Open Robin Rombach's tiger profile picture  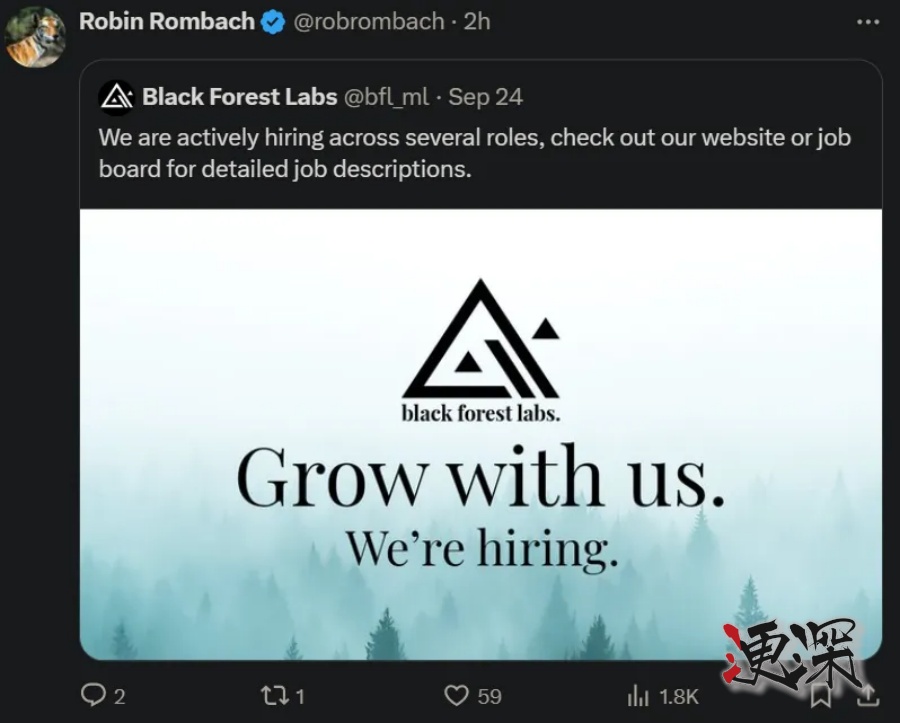(x=35, y=36)
